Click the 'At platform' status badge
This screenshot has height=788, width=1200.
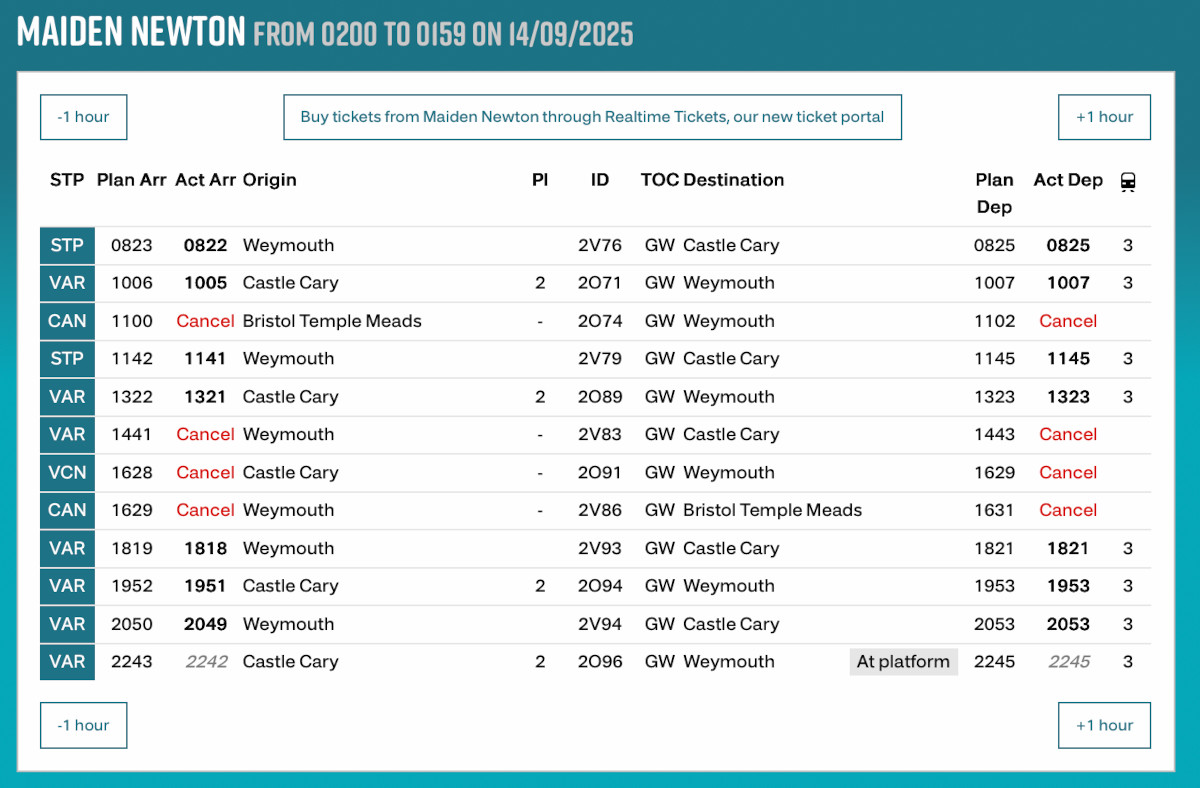coord(903,662)
